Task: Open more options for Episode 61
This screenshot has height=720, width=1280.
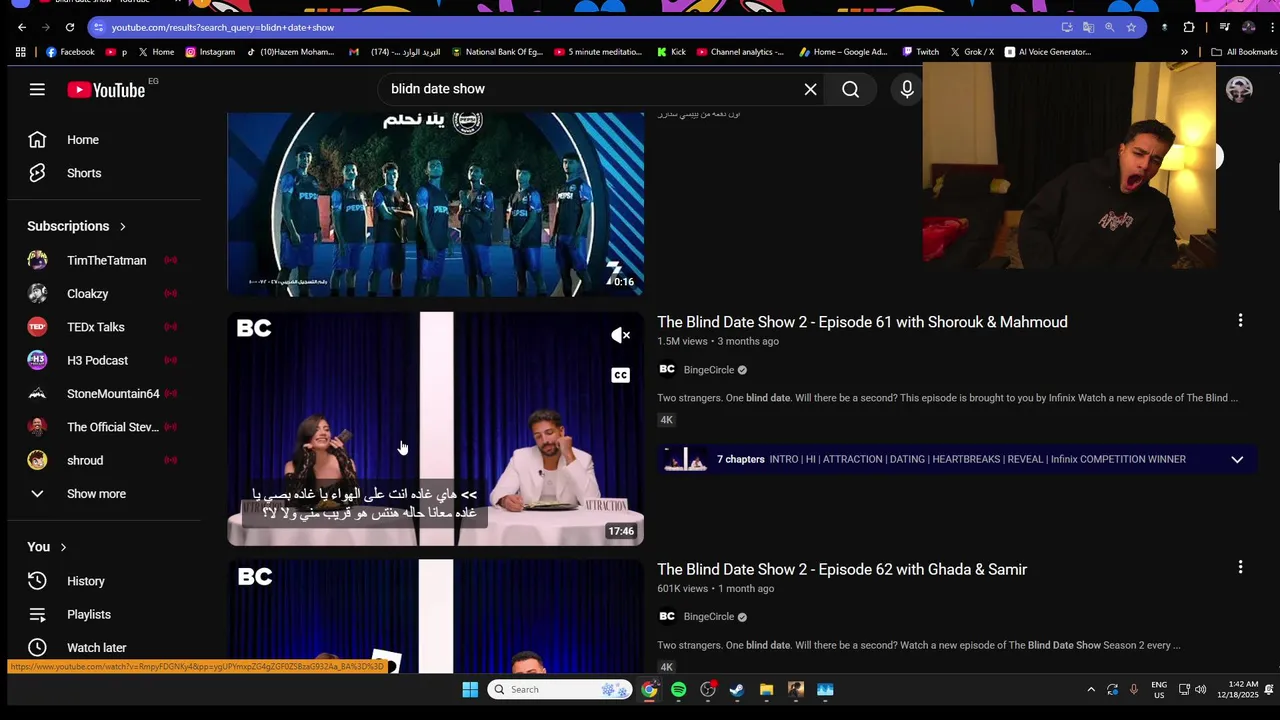Action: coord(1240,321)
